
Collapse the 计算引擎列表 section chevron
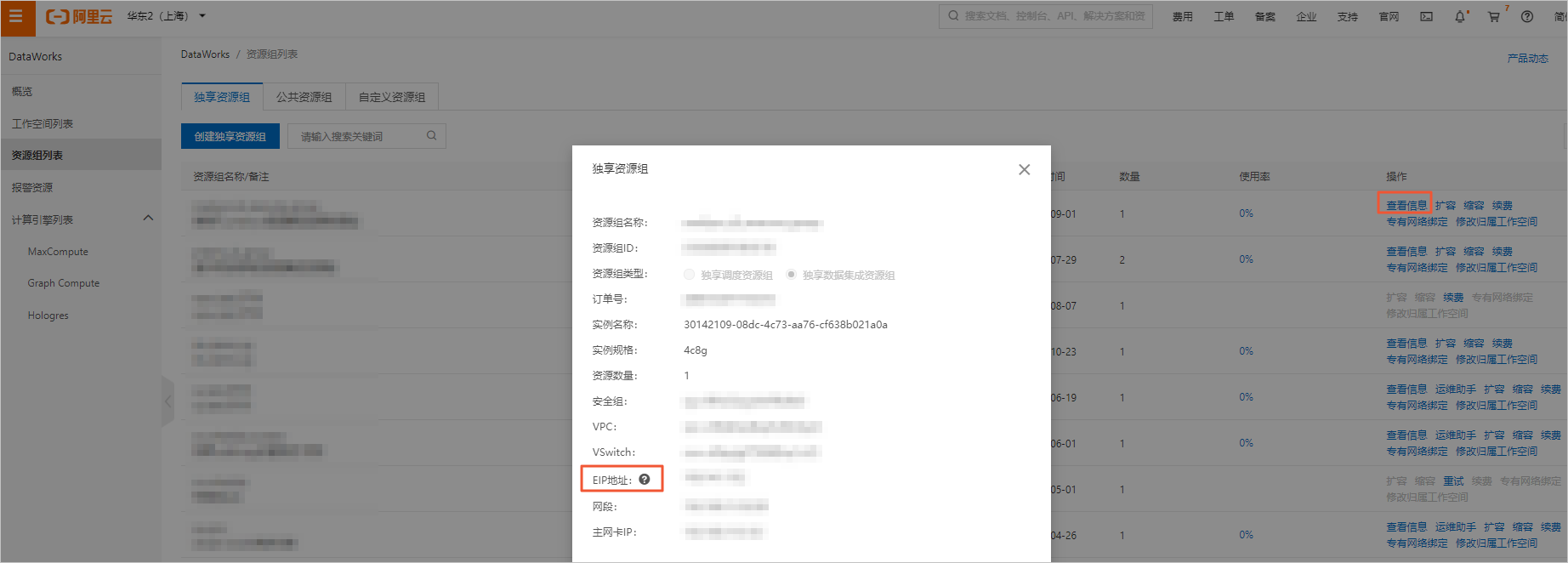pos(148,219)
